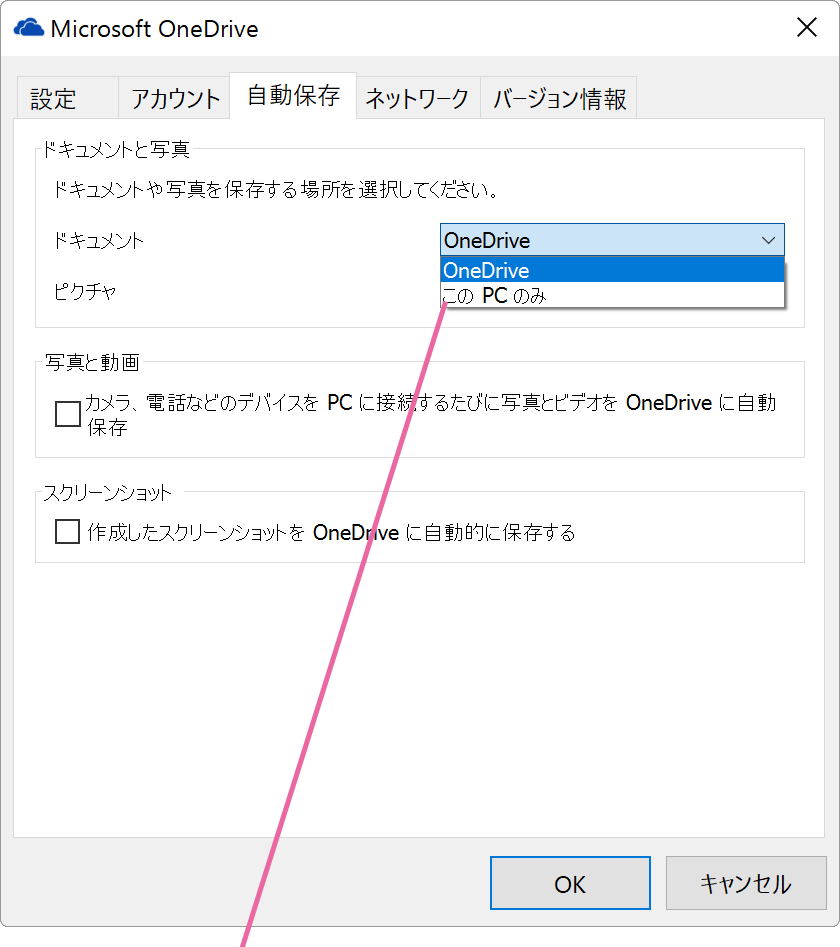Click the ドキュメント label text
Viewport: 840px width, 947px height.
pyautogui.click(x=98, y=241)
